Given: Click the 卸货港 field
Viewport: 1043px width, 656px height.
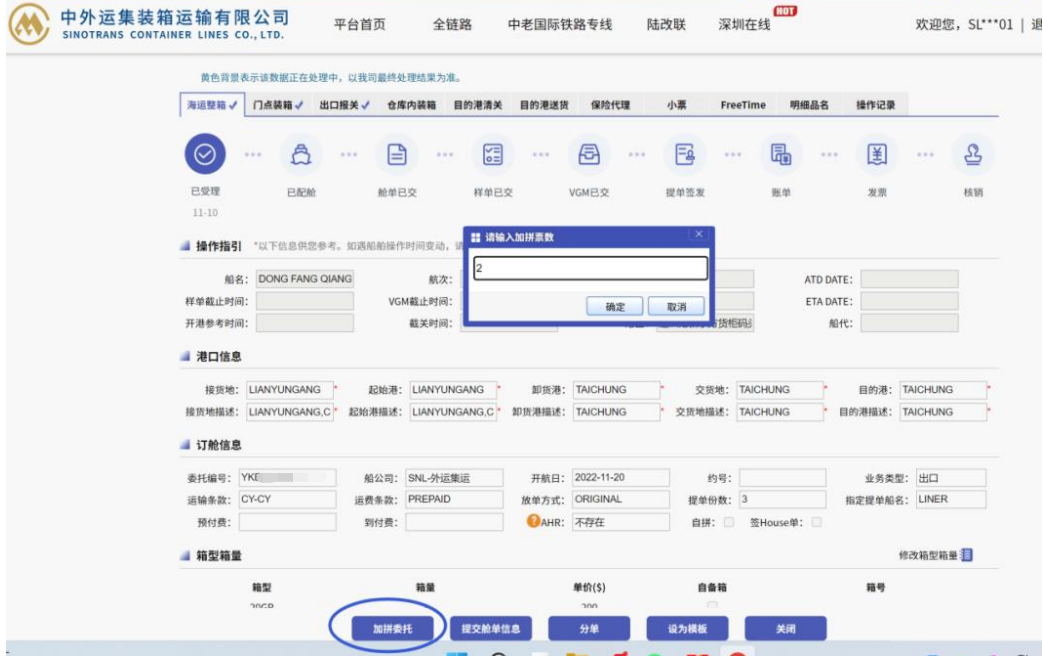Looking at the screenshot, I should pyautogui.click(x=616, y=390).
